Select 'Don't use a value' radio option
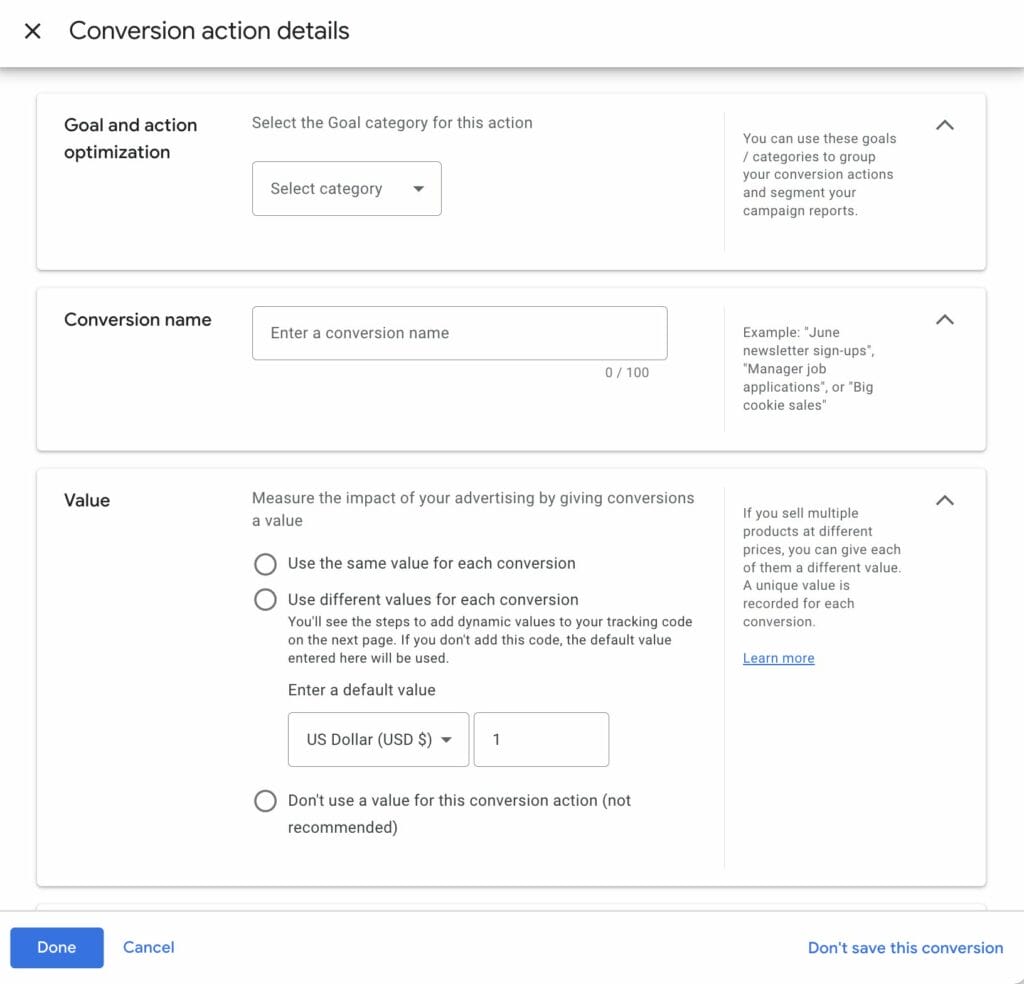Viewport: 1024px width, 984px height. (x=265, y=801)
